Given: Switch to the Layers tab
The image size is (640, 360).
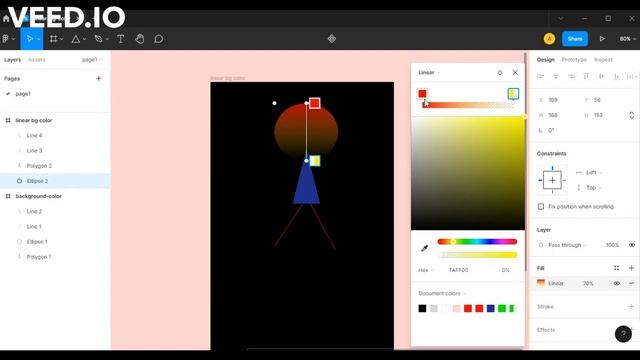Looking at the screenshot, I should (x=12, y=60).
